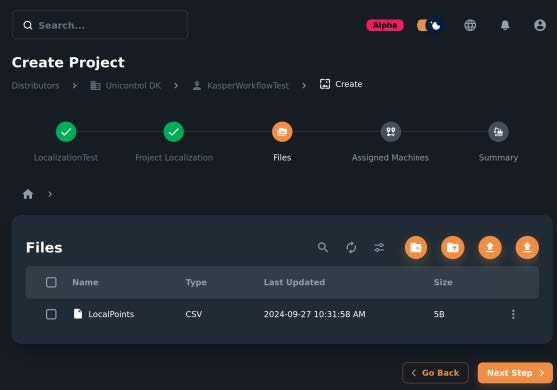Image resolution: width=557 pixels, height=390 pixels.
Task: Click the Next Step button
Action: (x=515, y=373)
